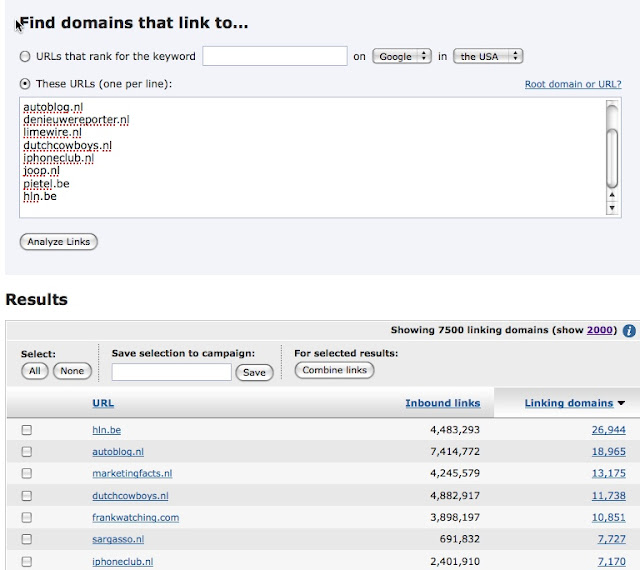Image resolution: width=640 pixels, height=570 pixels.
Task: Select 'These URLs (one per line)' radio
Action: 25,84
